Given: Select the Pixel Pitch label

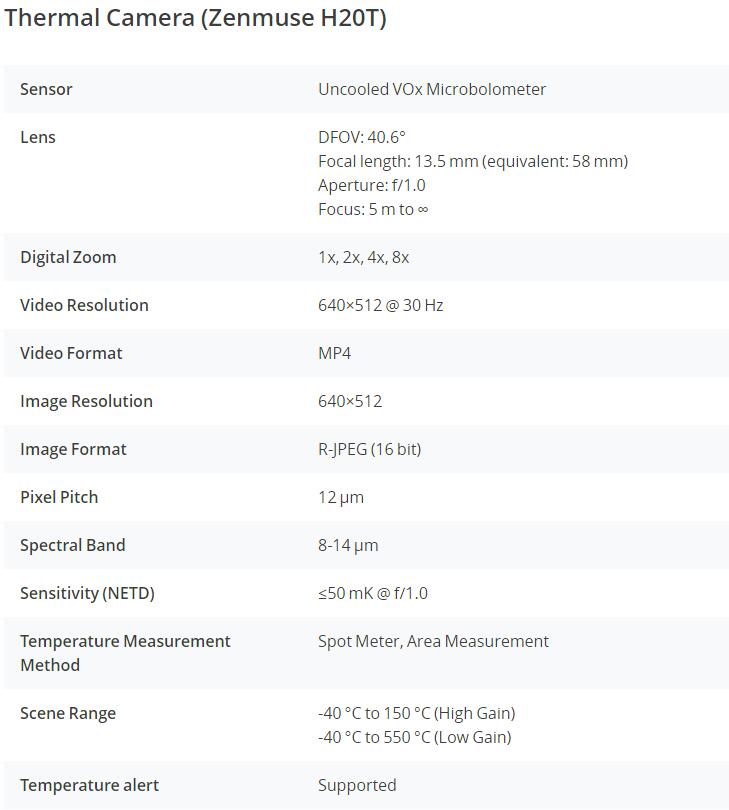Looking at the screenshot, I should coord(59,497).
